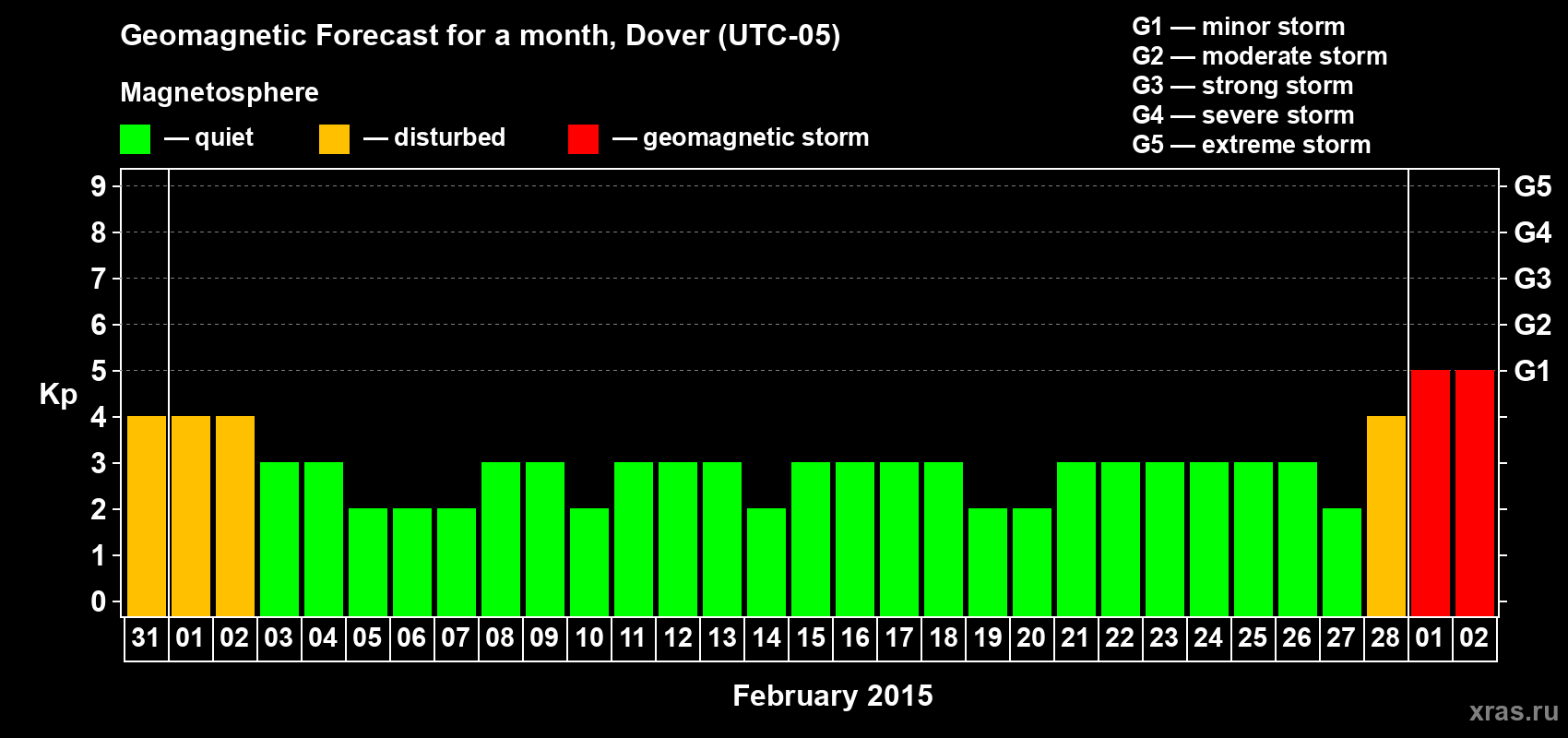This screenshot has height=738, width=1568.
Task: Click the 'Magnetosphere' heading
Action: (220, 92)
